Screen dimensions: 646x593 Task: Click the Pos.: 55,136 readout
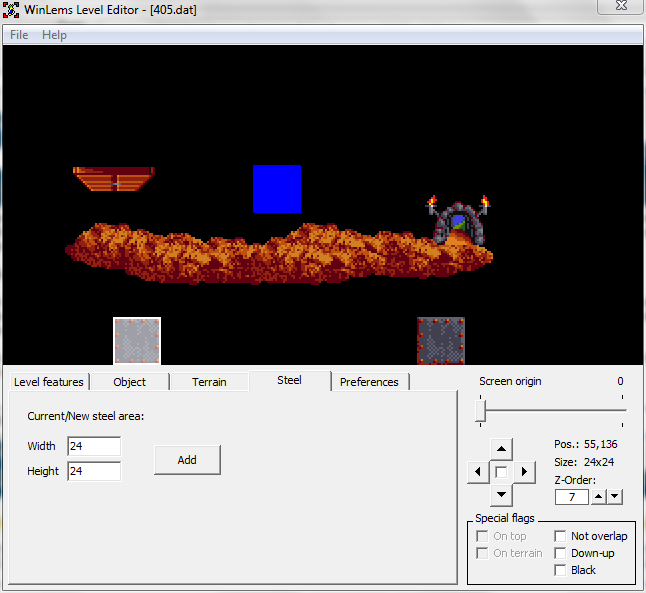585,444
